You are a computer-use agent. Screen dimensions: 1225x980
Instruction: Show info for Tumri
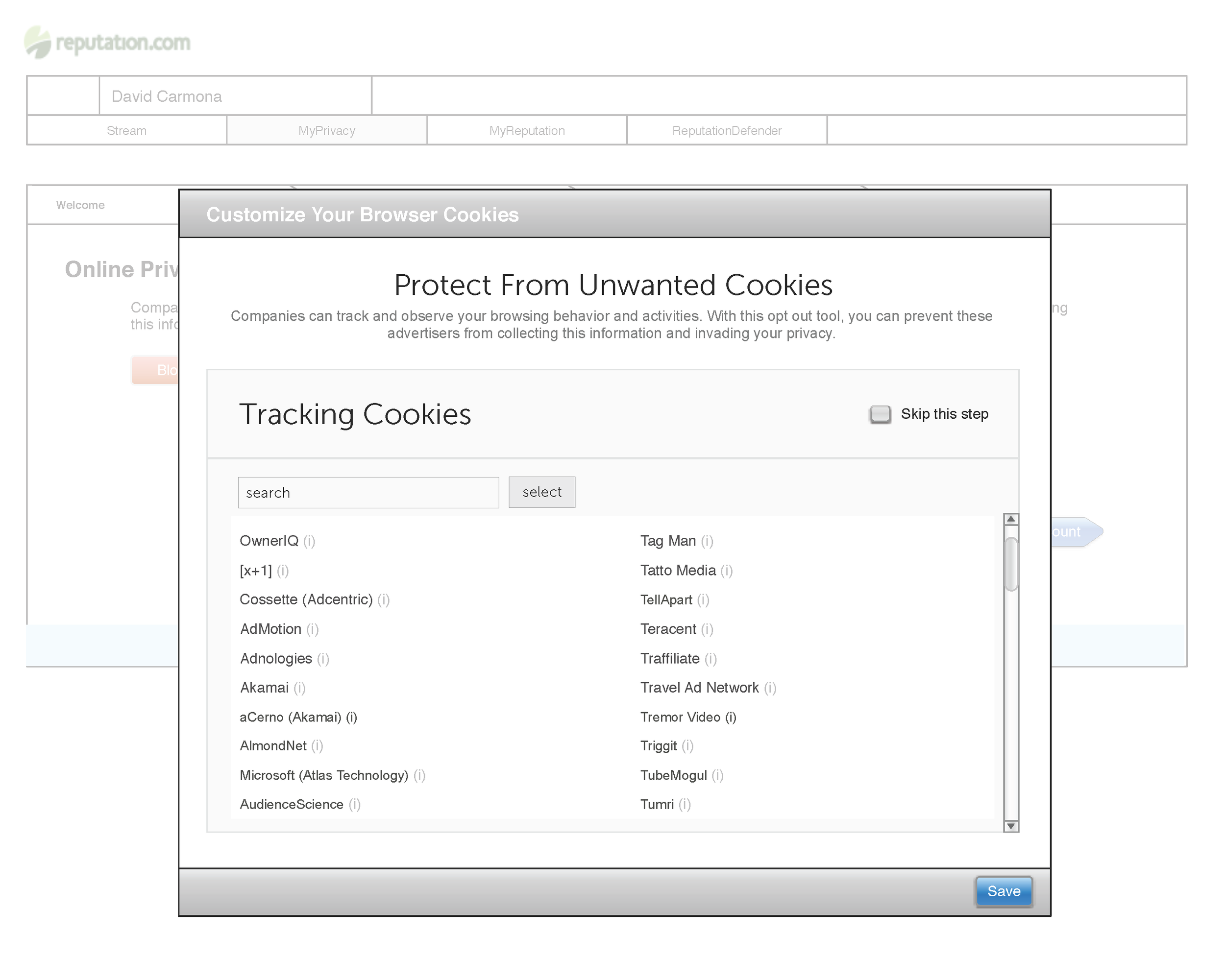685,805
